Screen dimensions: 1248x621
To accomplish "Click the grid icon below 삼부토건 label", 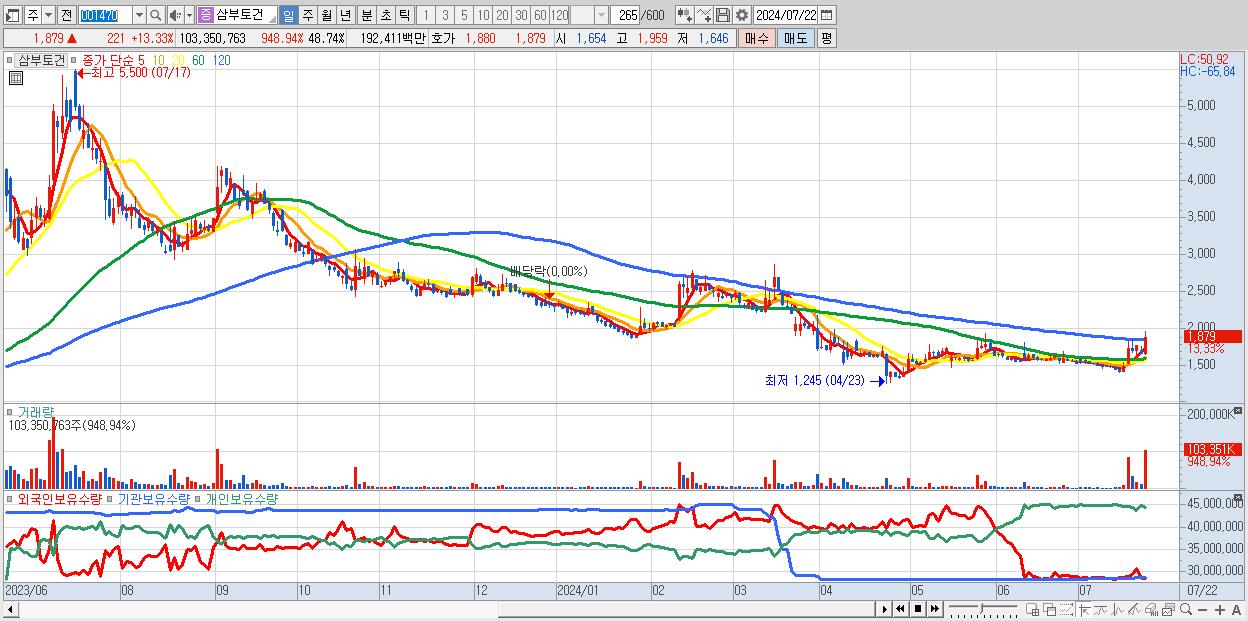I will coord(15,78).
